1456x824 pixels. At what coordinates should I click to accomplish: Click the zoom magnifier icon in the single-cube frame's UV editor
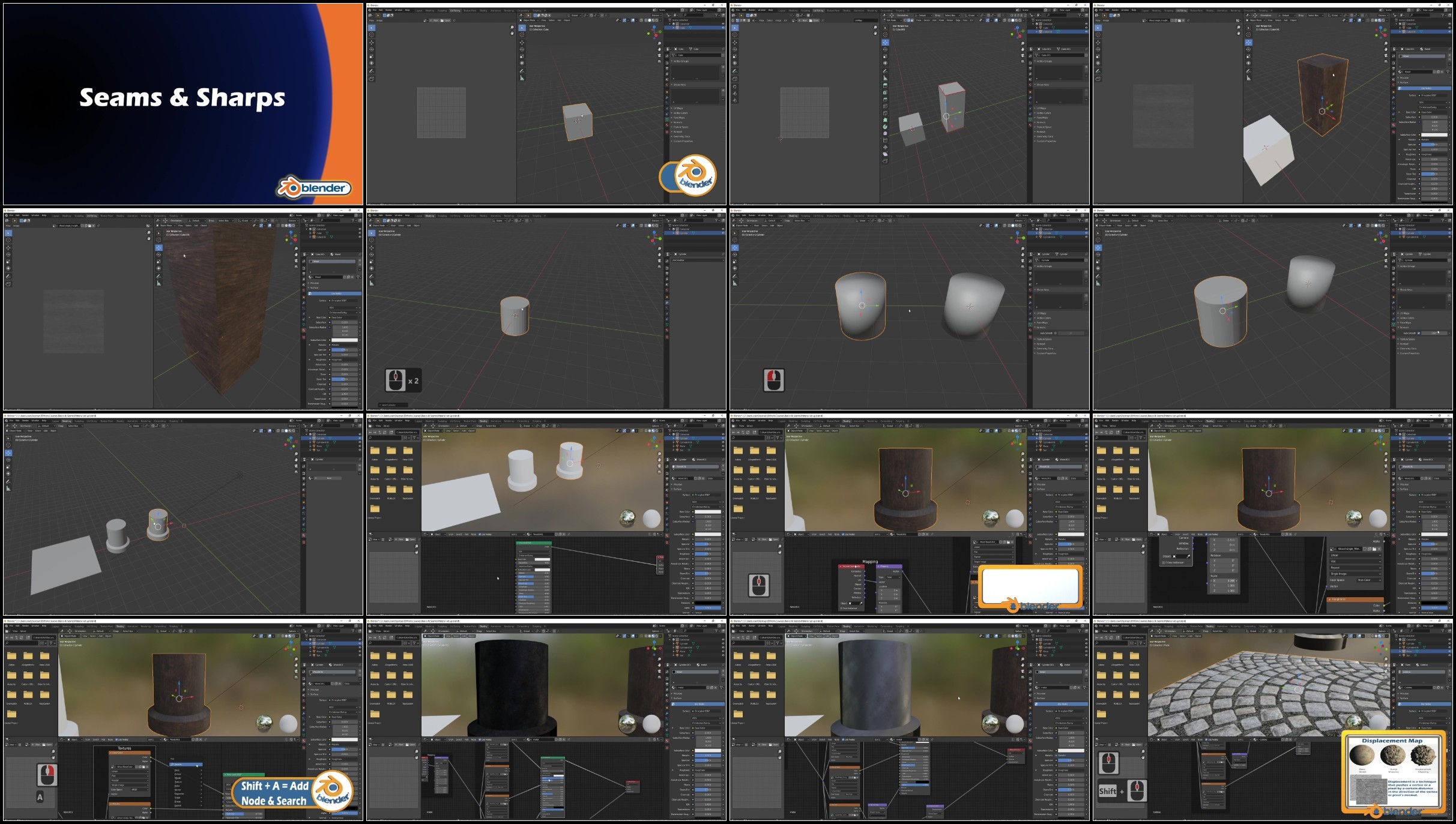512,28
